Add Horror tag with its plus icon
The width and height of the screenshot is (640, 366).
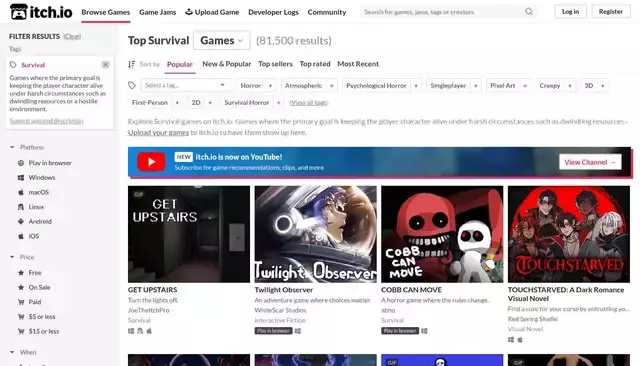[x=270, y=86]
